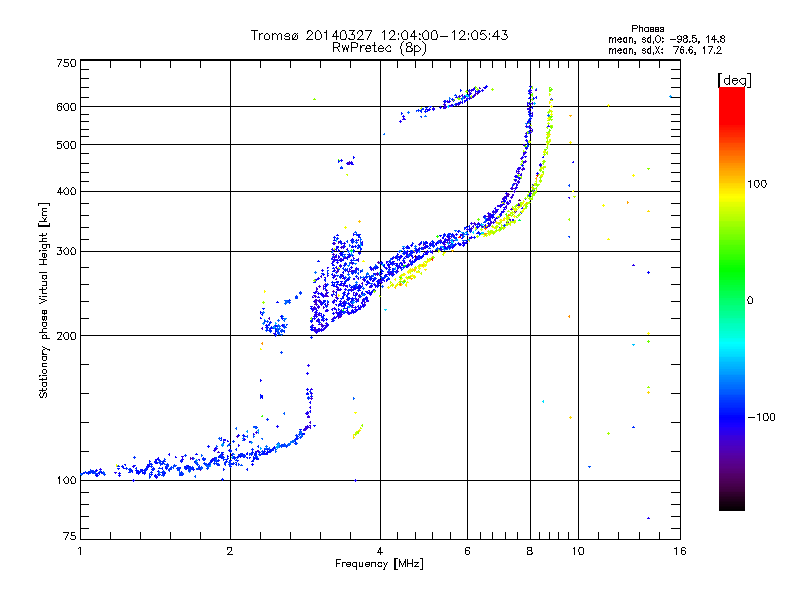Click the x-axis tick label "16"
The height and width of the screenshot is (600, 800).
coord(680,551)
